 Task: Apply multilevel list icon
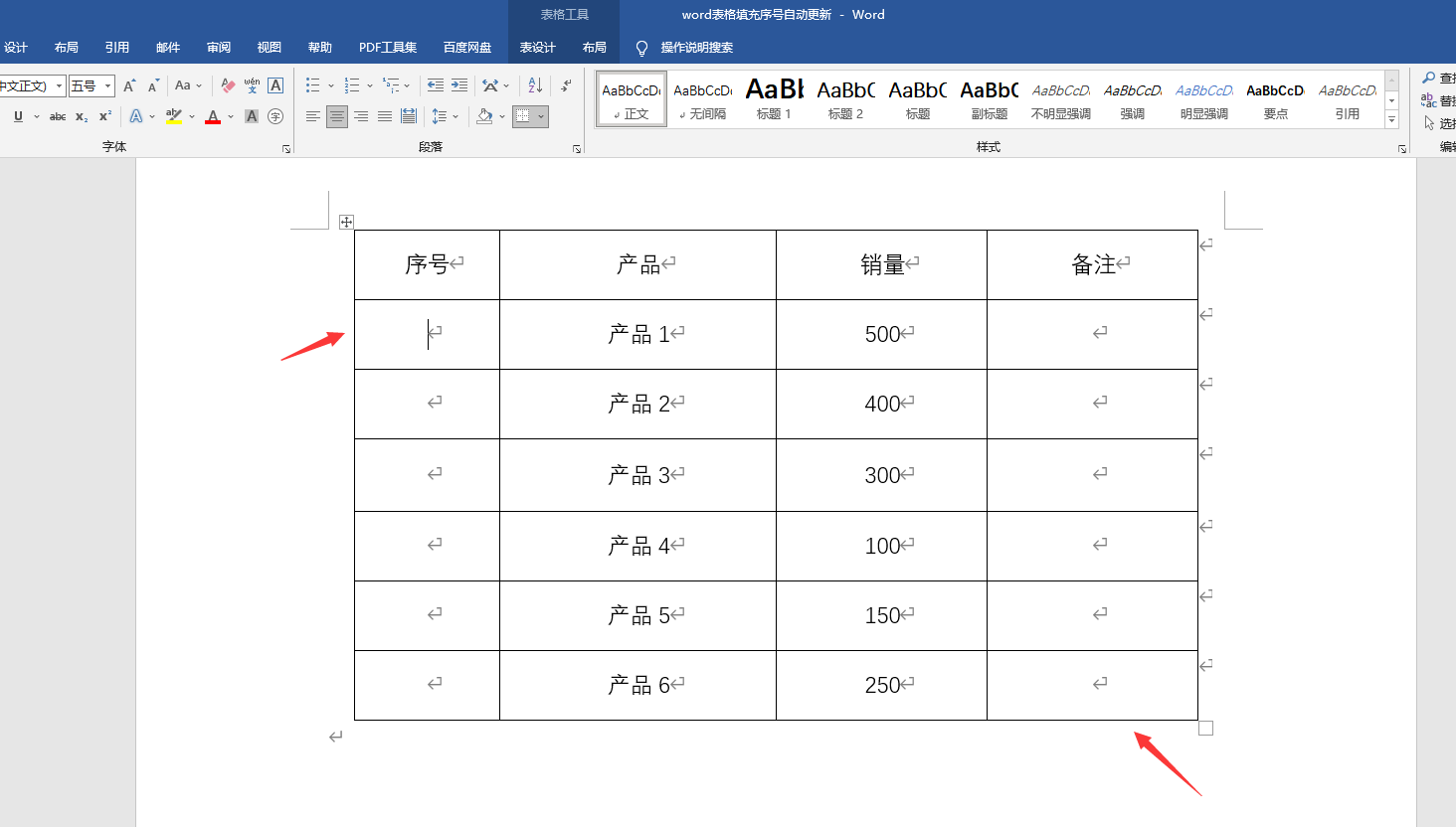pyautogui.click(x=391, y=85)
